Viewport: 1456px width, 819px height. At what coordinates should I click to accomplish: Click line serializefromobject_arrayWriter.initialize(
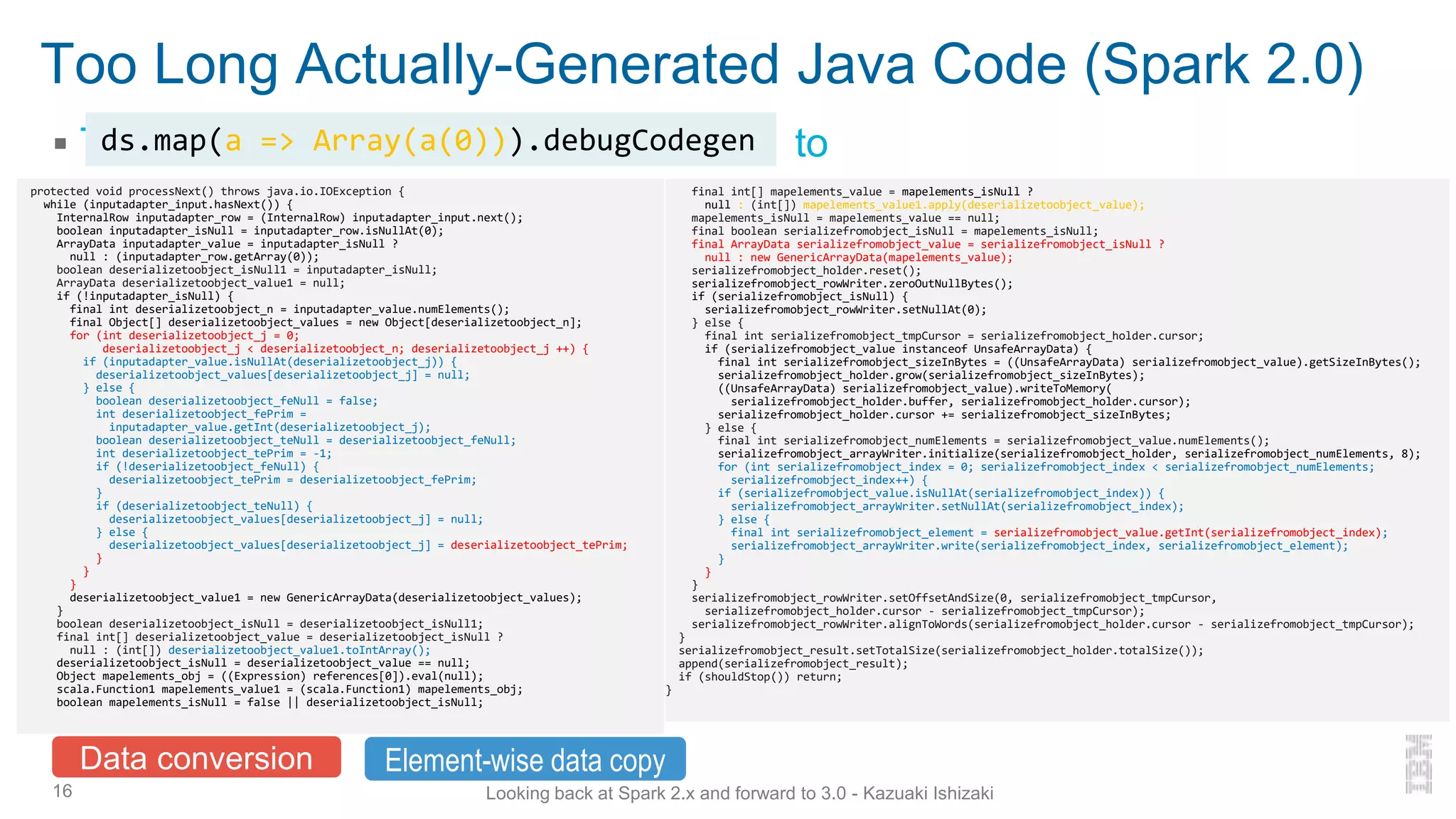[1069, 454]
